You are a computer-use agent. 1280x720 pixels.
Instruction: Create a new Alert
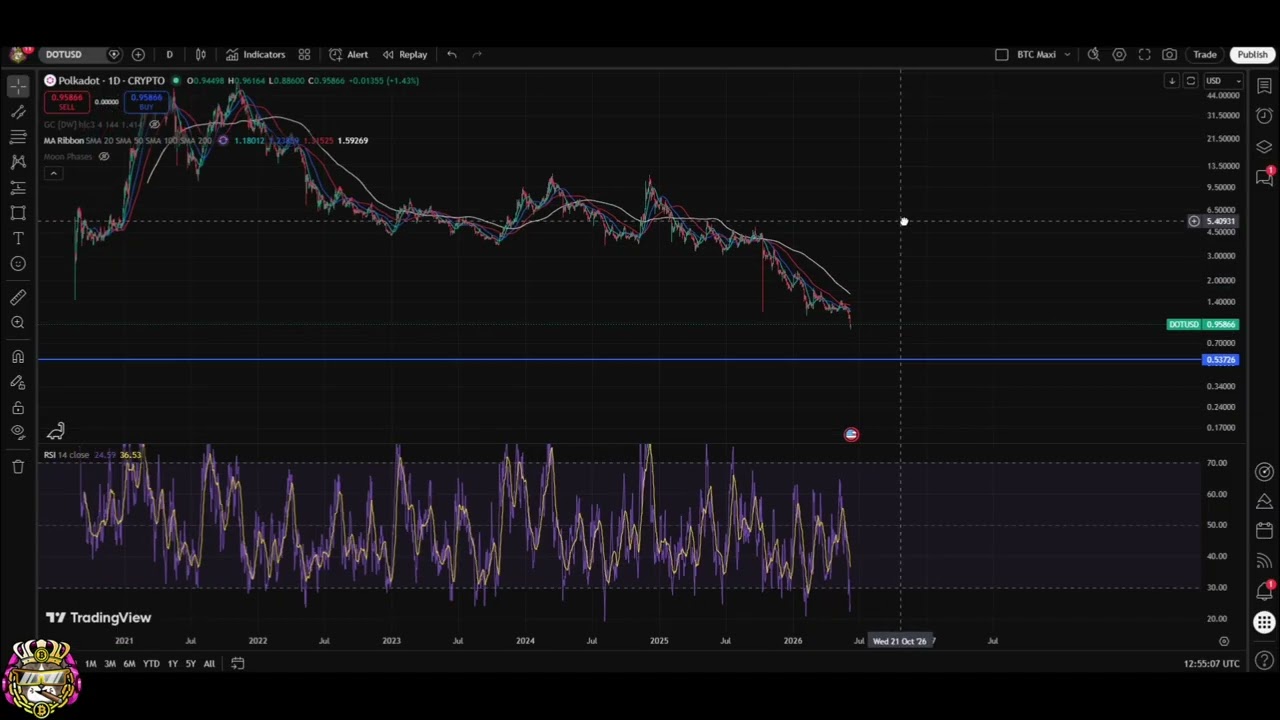[x=349, y=55]
